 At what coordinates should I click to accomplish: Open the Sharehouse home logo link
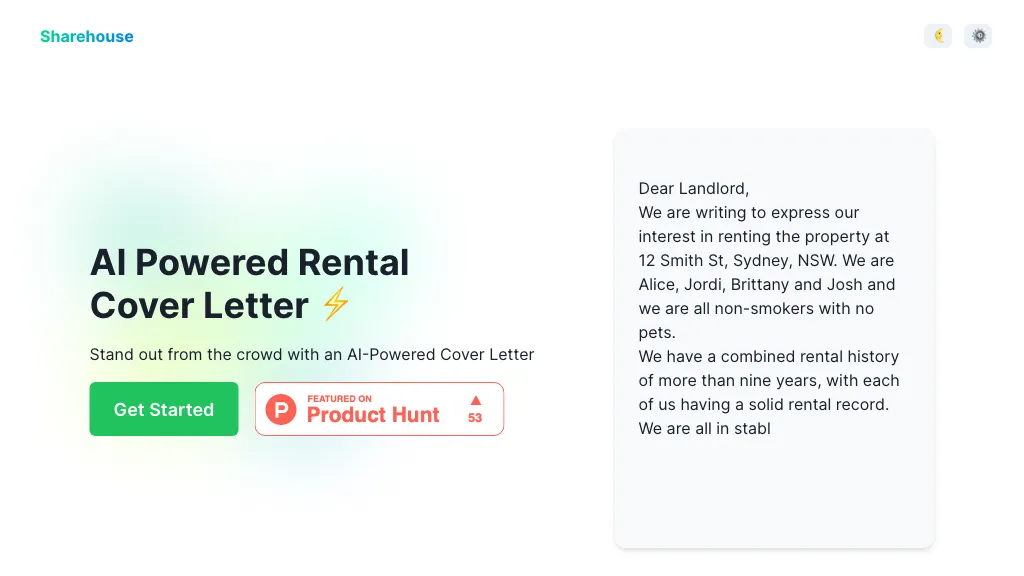87,37
